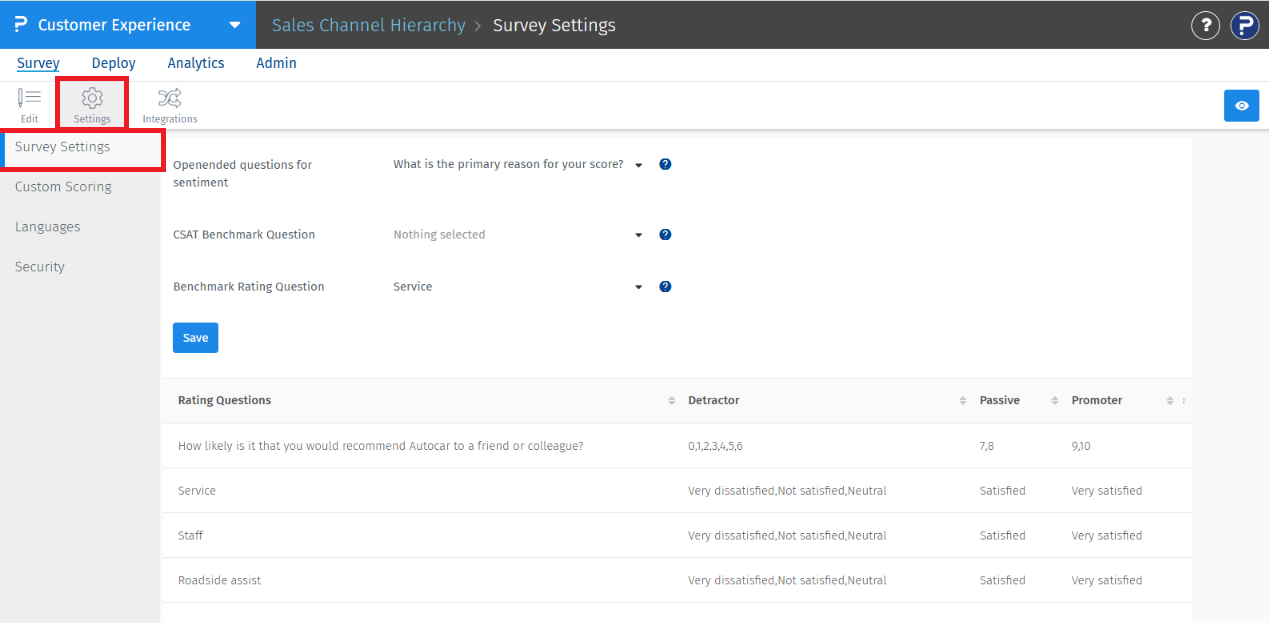Switch to the Deploy tab
The width and height of the screenshot is (1269, 623).
coord(113,63)
